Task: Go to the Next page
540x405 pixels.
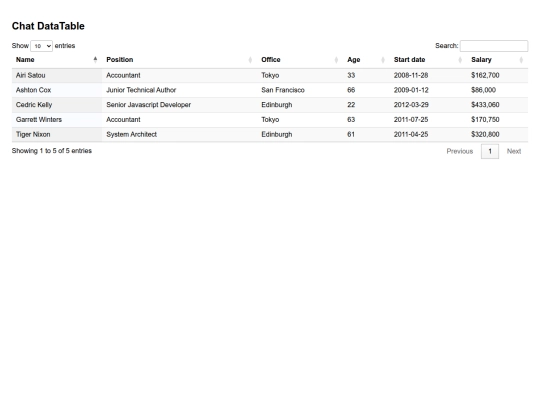Action: (514, 151)
